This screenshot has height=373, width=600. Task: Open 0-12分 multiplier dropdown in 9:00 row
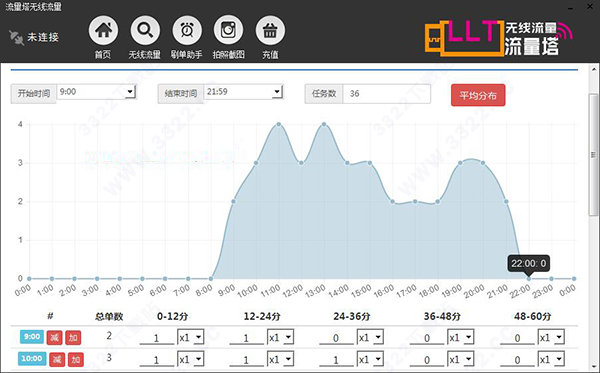tap(191, 337)
